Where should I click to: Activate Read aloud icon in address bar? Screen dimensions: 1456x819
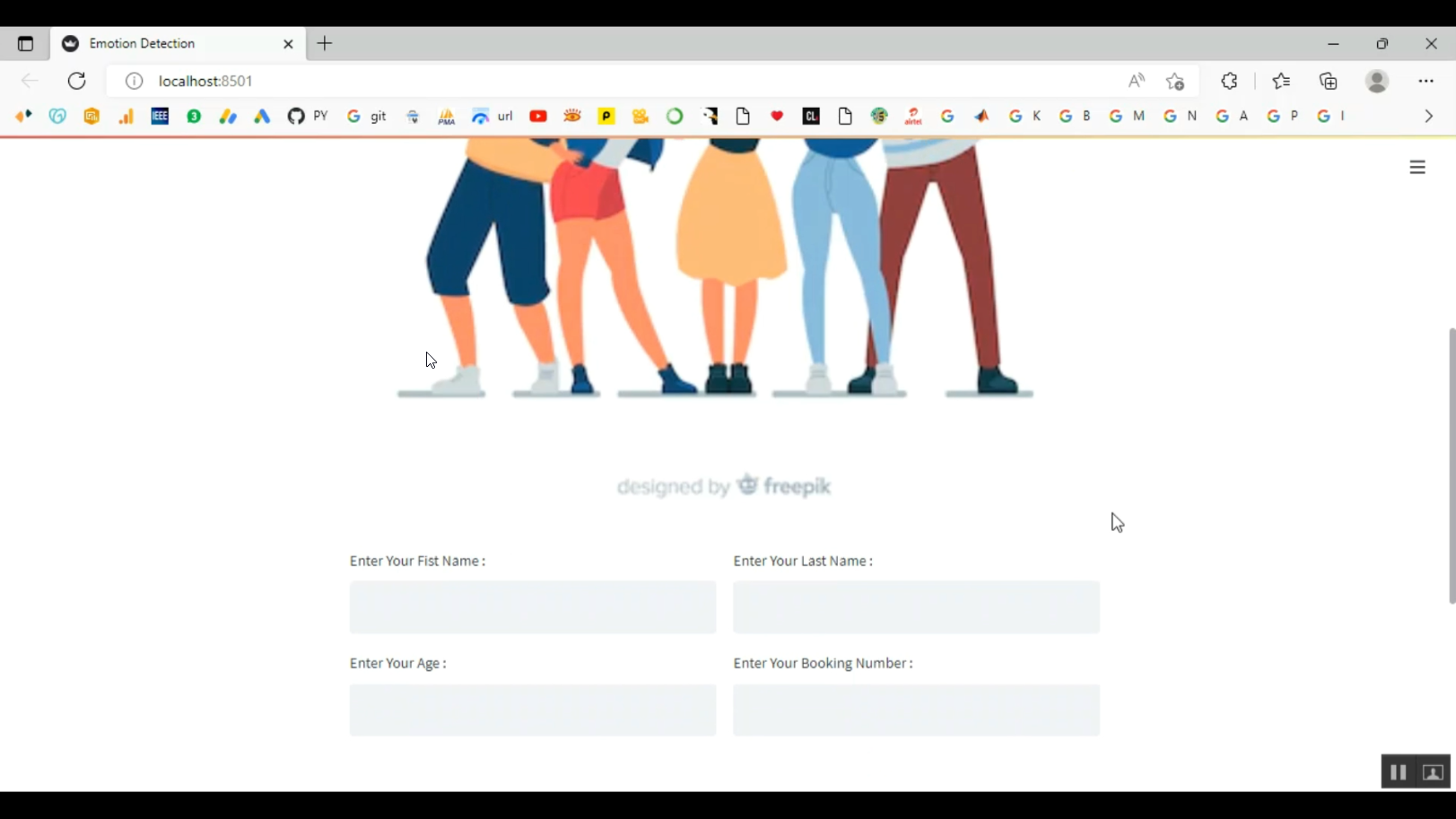click(1136, 81)
